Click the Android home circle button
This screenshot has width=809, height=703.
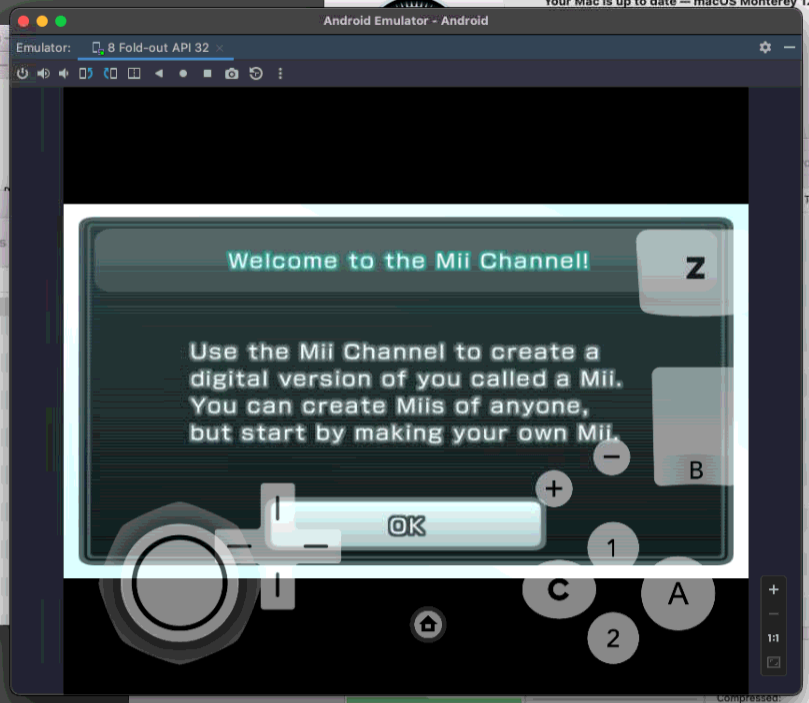click(183, 73)
